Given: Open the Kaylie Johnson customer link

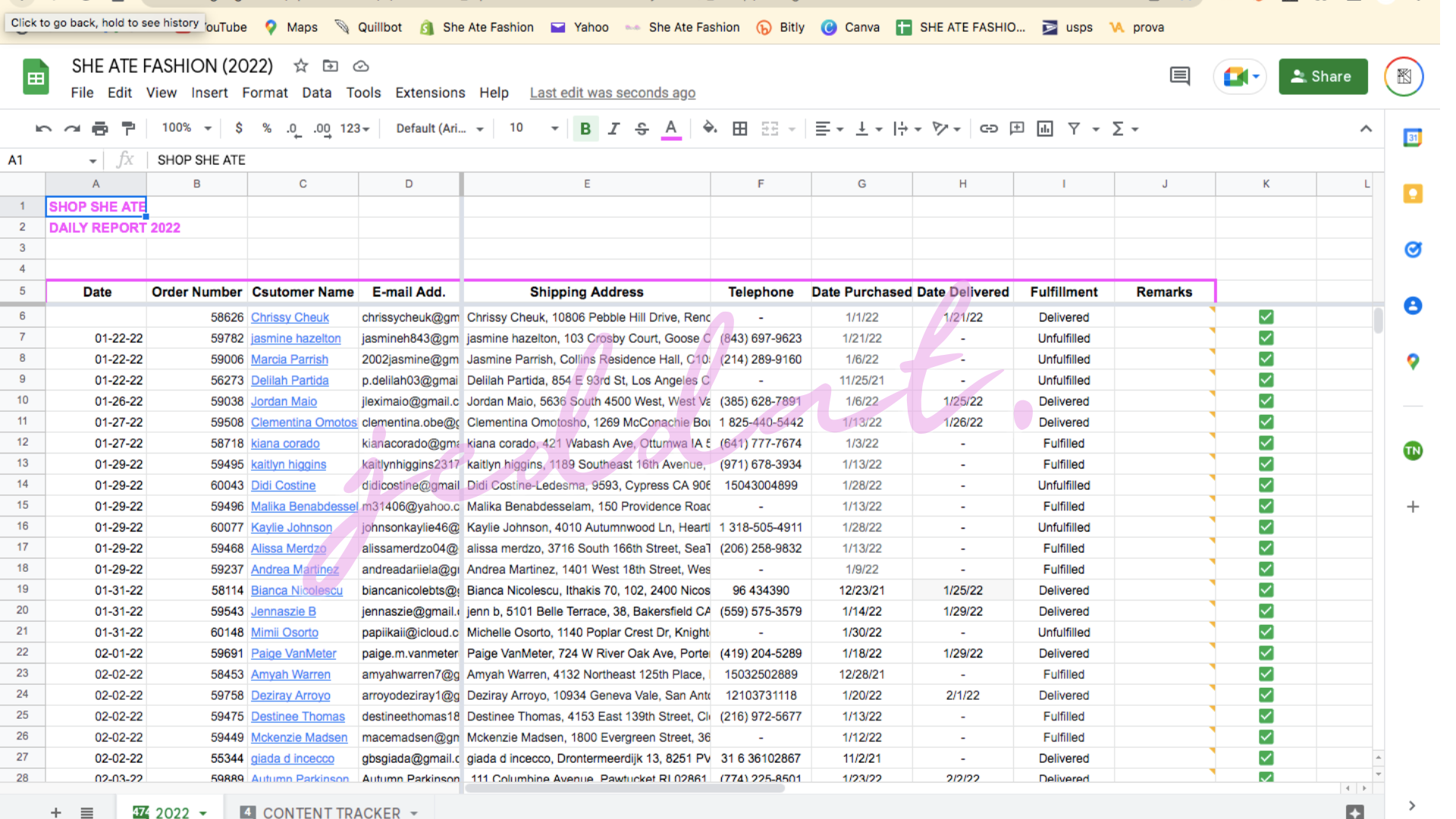Looking at the screenshot, I should pos(291,527).
